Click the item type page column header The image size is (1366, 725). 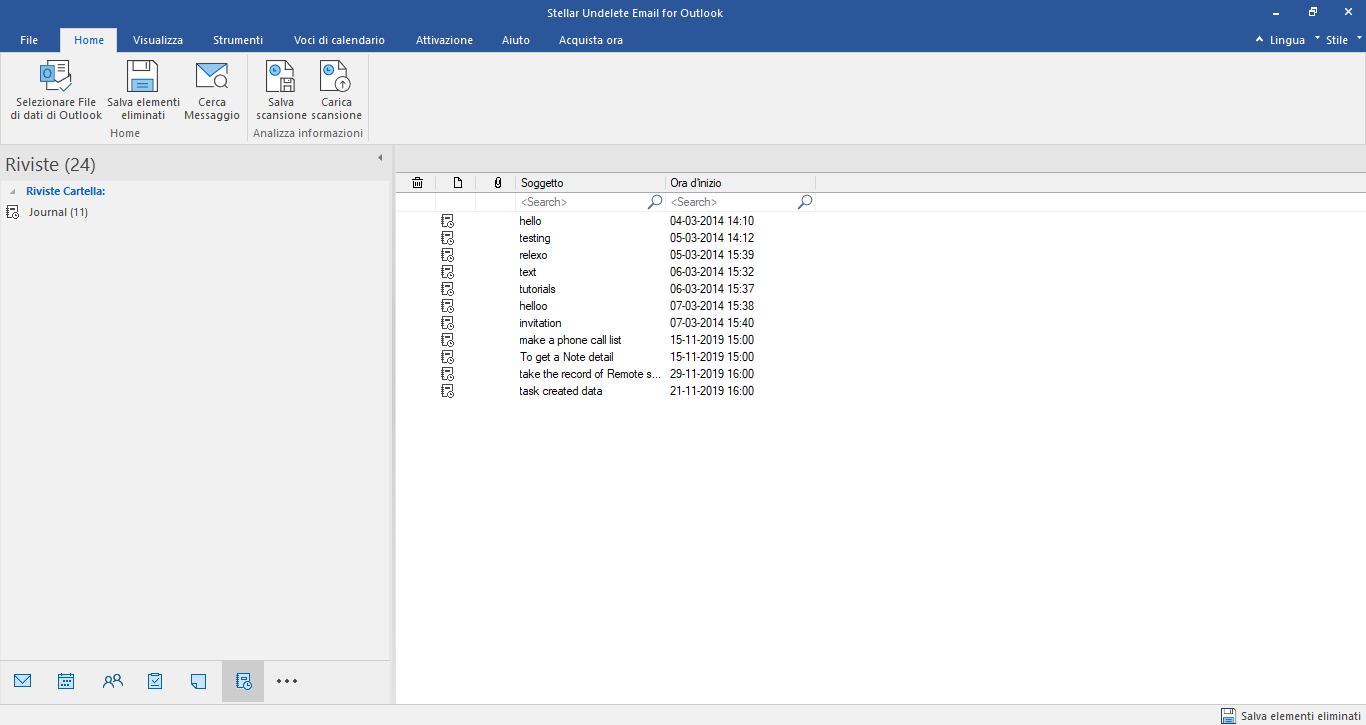click(x=457, y=183)
